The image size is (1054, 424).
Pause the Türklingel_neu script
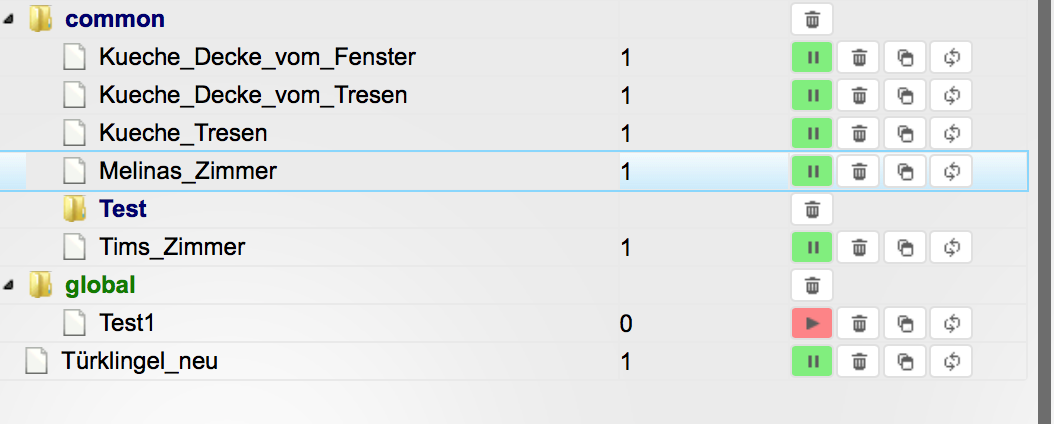(812, 361)
